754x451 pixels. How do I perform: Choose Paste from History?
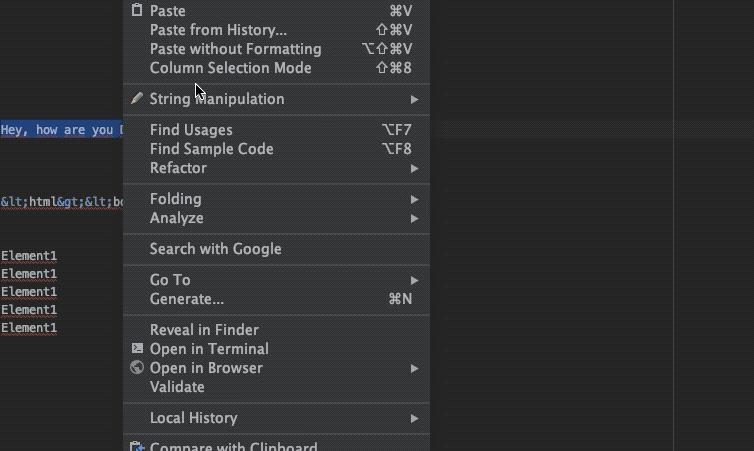point(218,30)
